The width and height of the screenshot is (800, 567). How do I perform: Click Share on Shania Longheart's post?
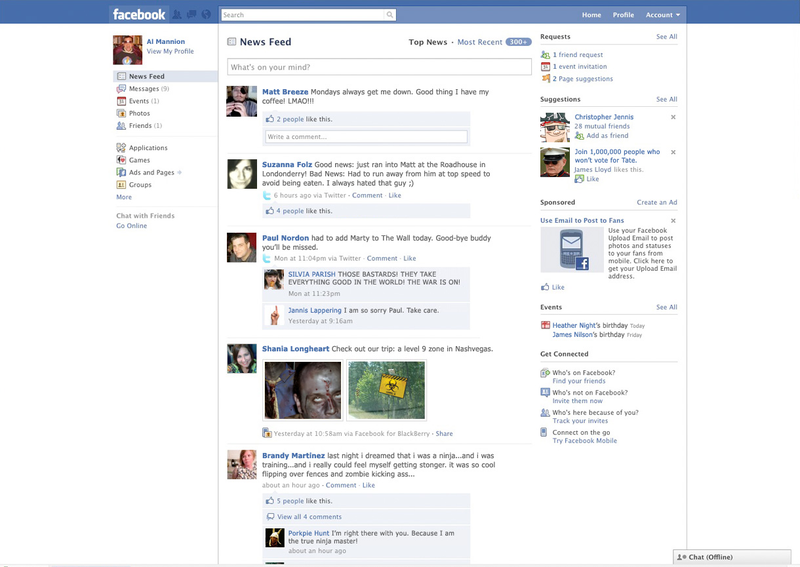click(x=444, y=433)
